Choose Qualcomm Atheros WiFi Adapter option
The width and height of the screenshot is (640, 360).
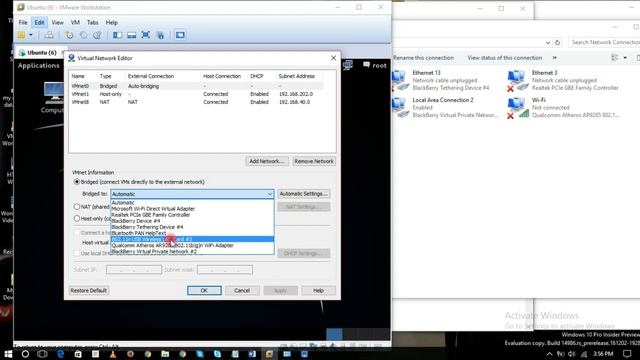pyautogui.click(x=192, y=245)
